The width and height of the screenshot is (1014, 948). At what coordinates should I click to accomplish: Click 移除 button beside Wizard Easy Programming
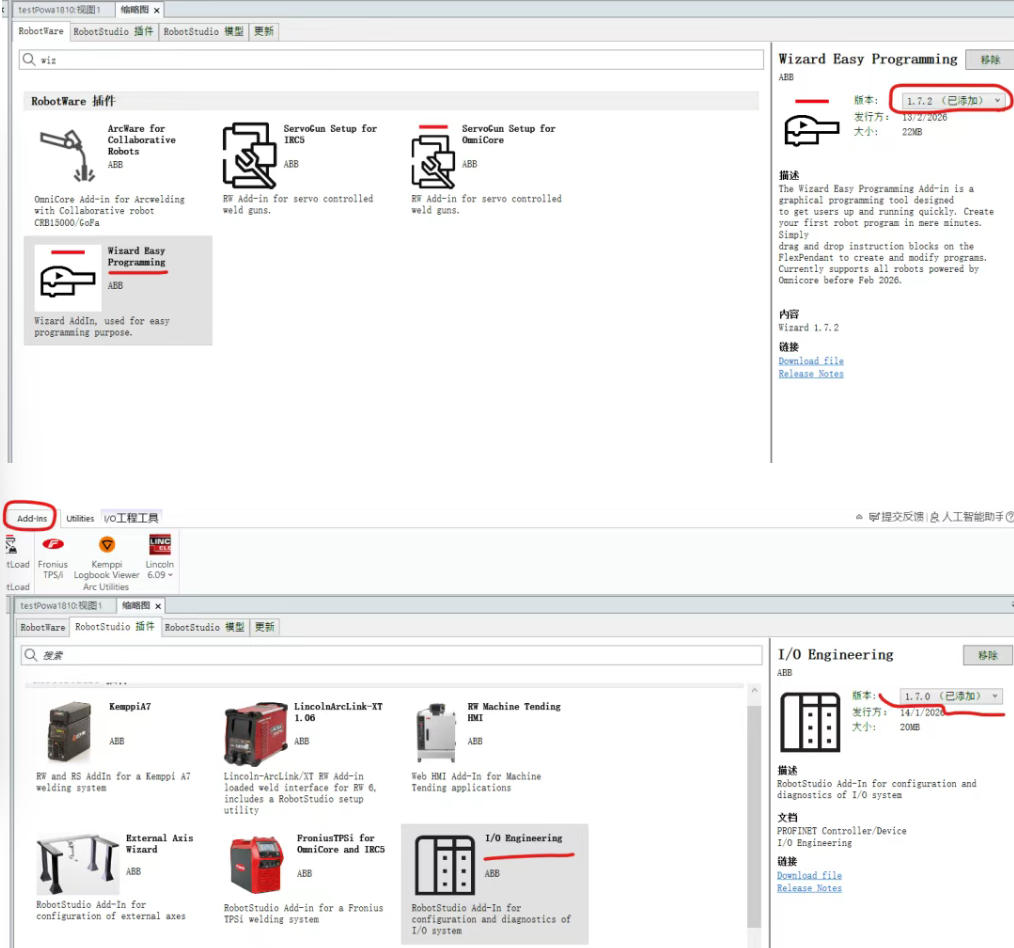tap(989, 60)
